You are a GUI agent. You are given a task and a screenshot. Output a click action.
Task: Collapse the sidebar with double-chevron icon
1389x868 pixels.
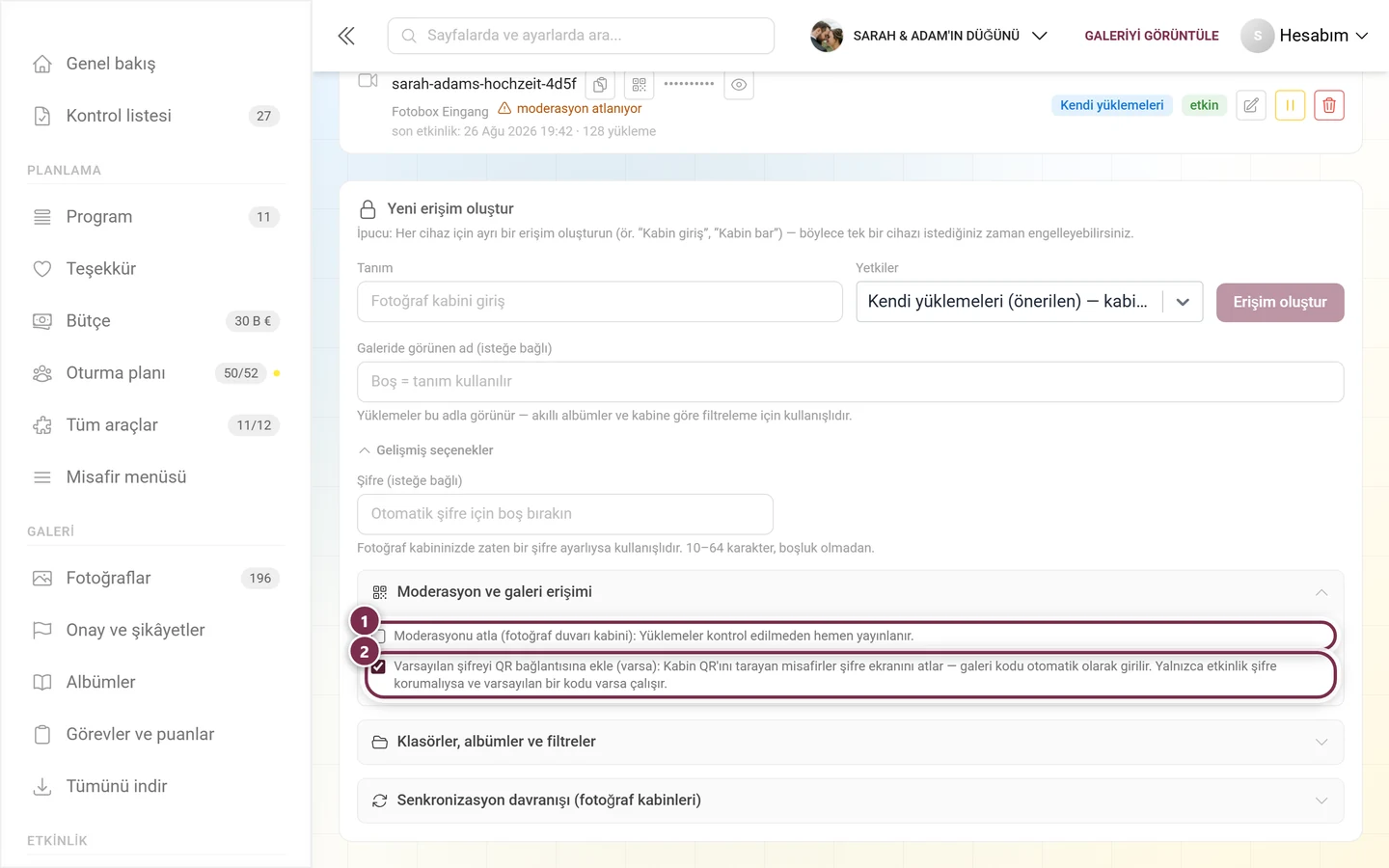coord(346,36)
